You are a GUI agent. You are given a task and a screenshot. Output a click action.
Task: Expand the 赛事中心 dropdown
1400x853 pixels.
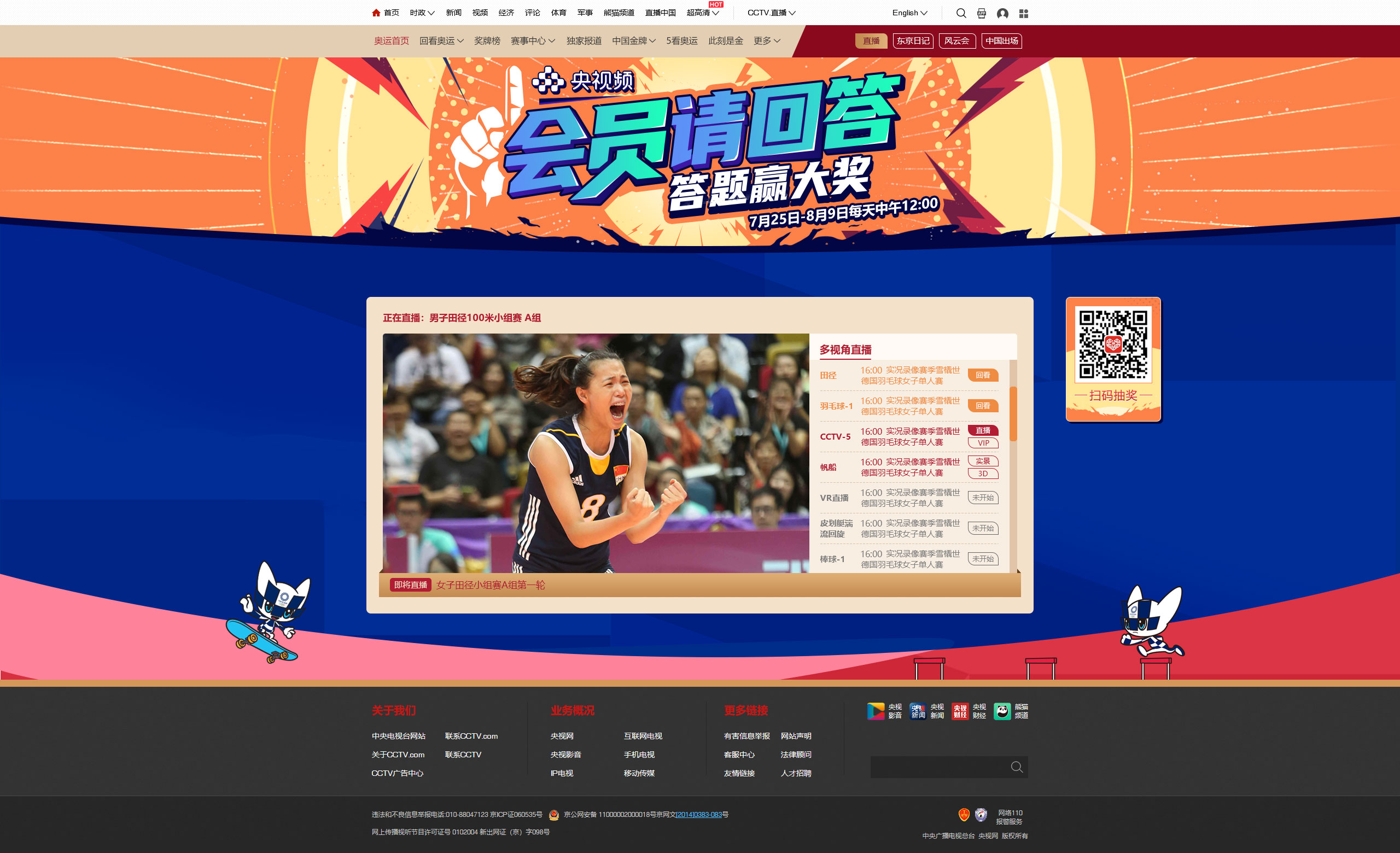533,41
